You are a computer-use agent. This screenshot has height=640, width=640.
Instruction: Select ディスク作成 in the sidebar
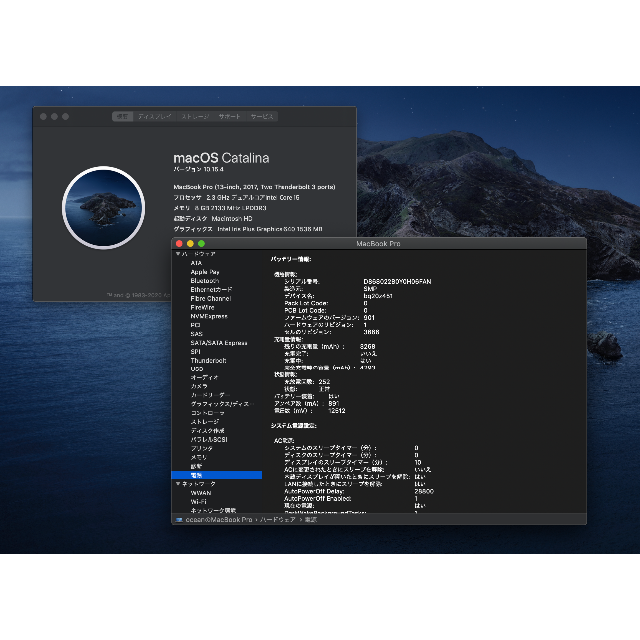(x=207, y=431)
